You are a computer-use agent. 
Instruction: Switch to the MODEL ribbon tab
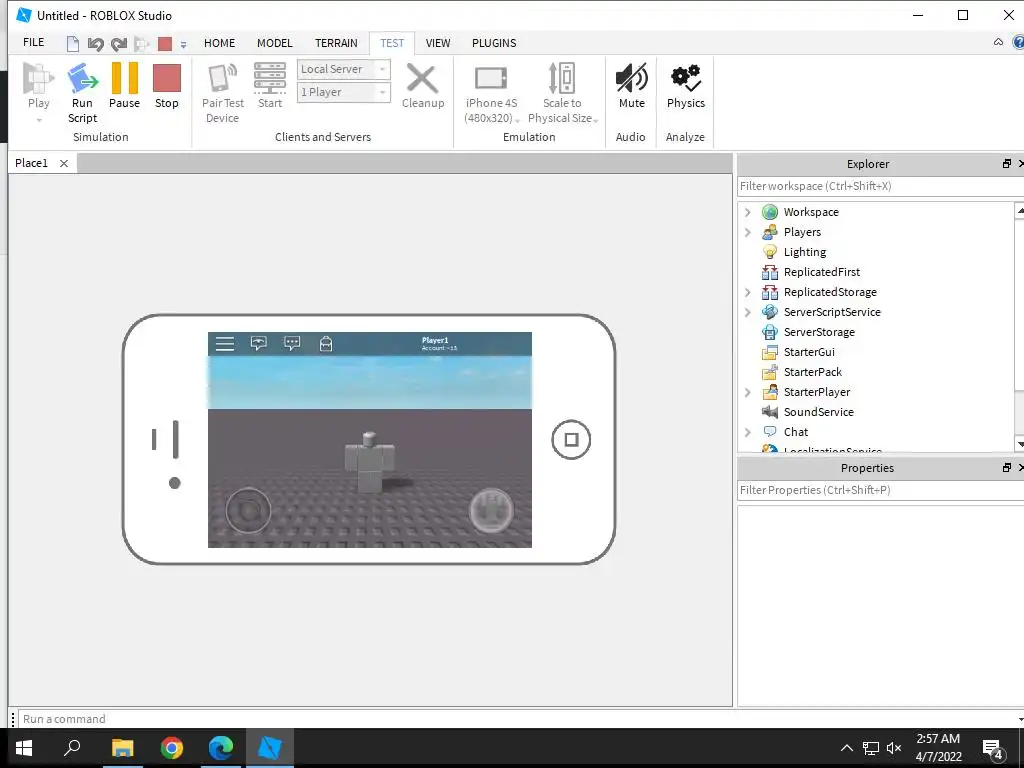274,43
